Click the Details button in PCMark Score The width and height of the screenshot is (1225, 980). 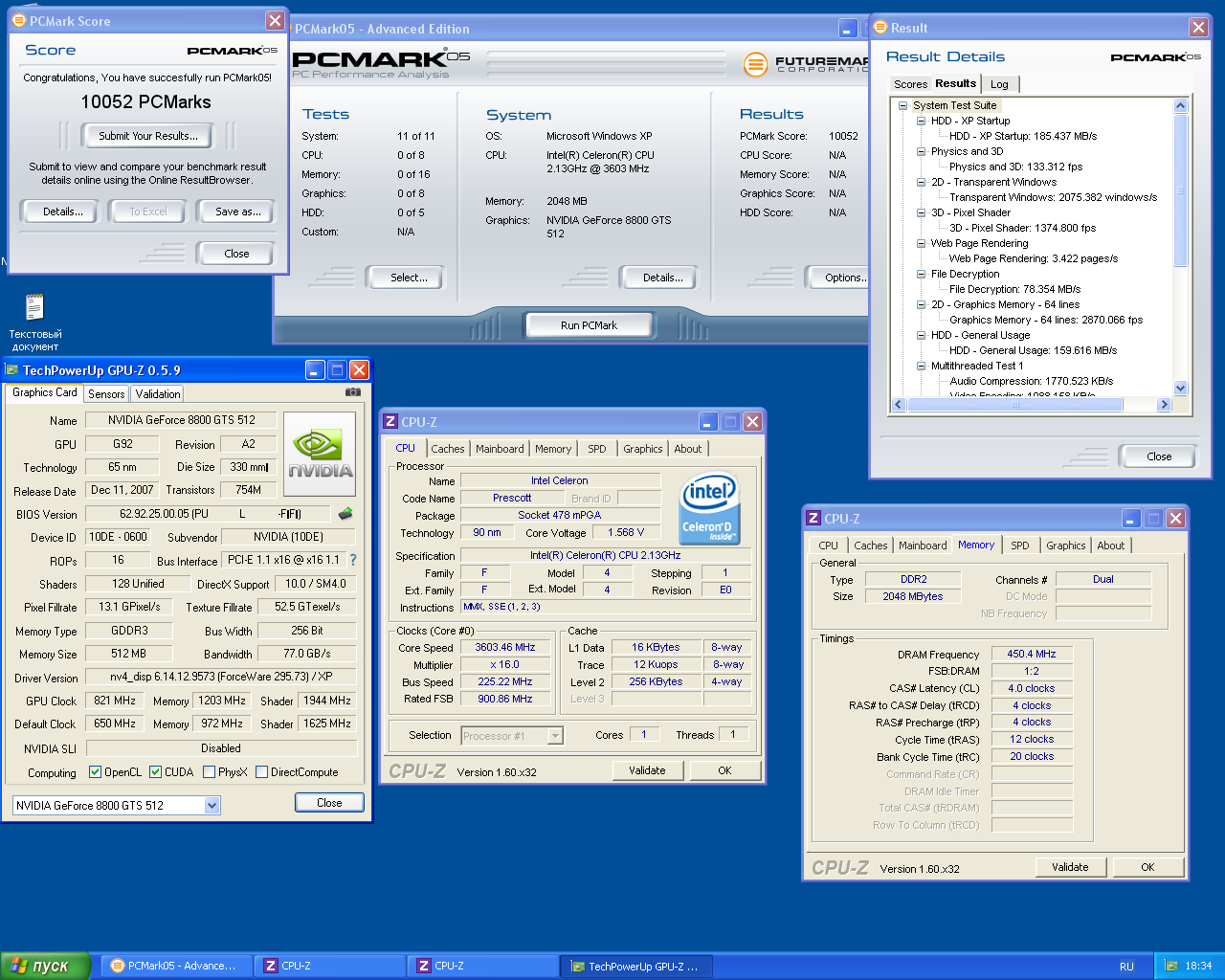pyautogui.click(x=62, y=212)
